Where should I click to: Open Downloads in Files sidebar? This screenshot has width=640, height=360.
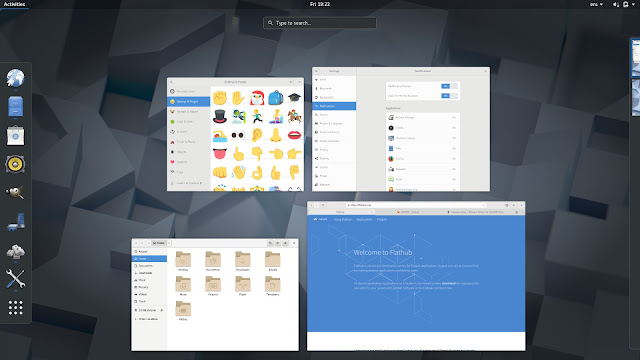click(x=149, y=273)
